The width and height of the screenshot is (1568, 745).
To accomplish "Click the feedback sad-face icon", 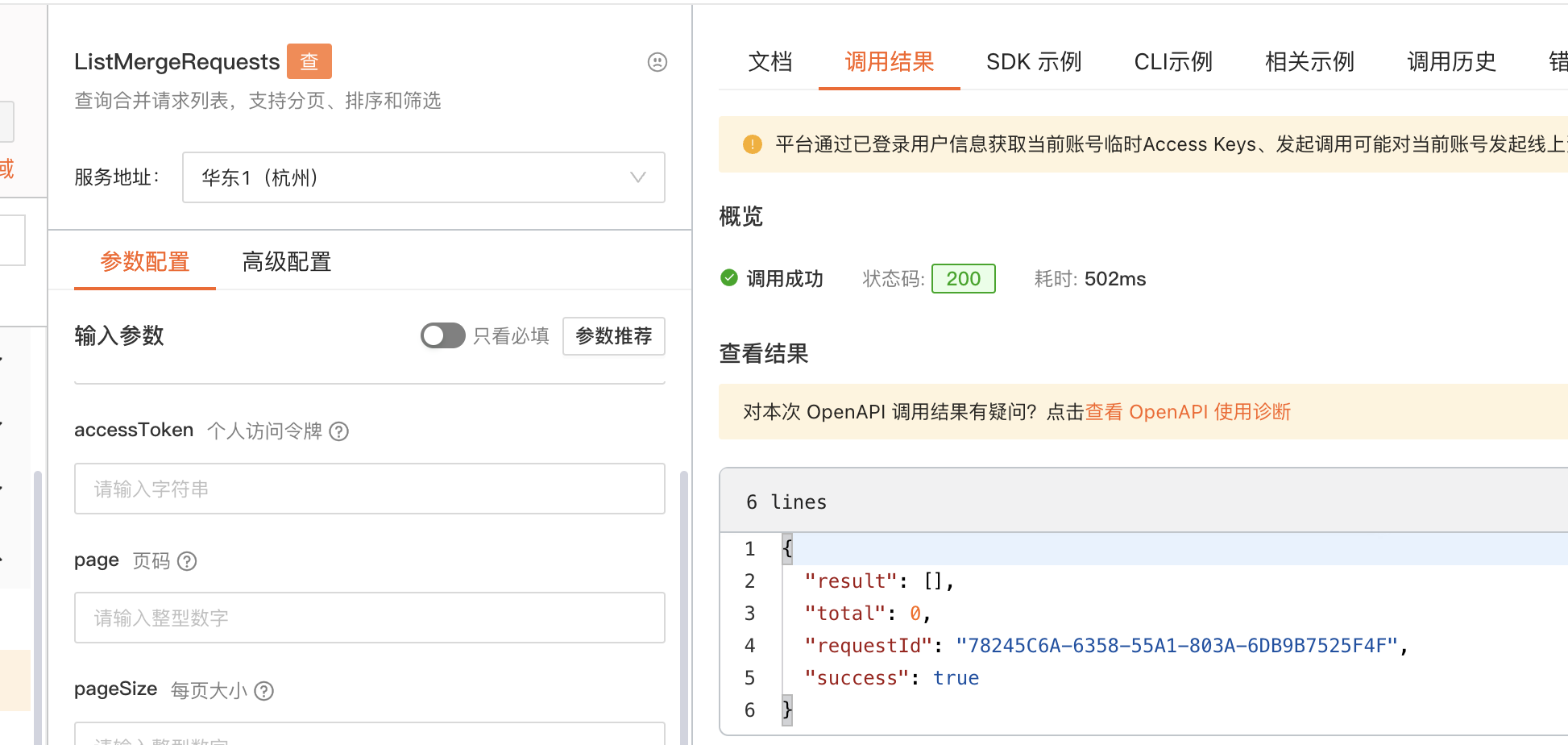I will (657, 62).
